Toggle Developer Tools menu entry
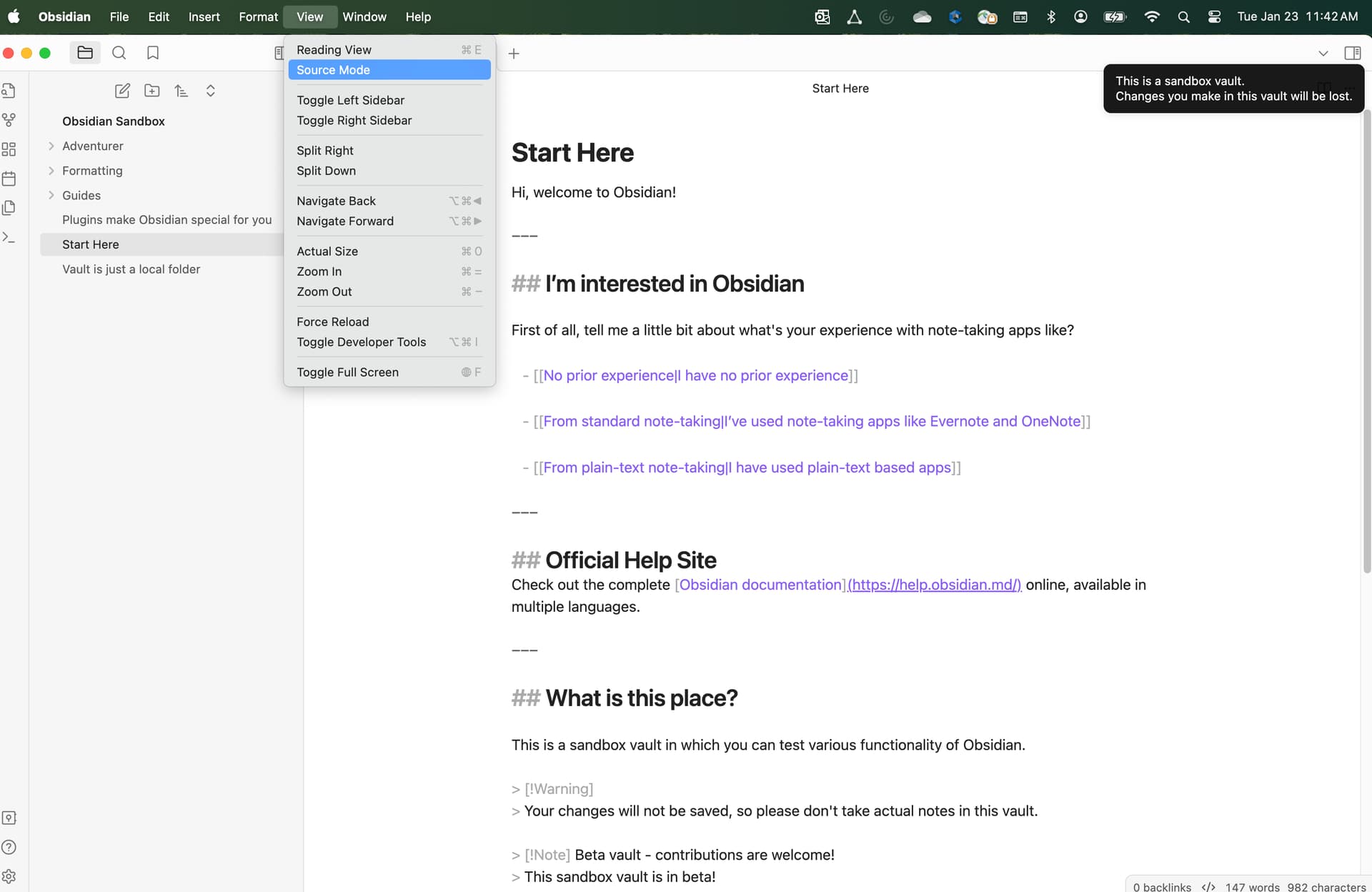The height and width of the screenshot is (892, 1372). (389, 342)
